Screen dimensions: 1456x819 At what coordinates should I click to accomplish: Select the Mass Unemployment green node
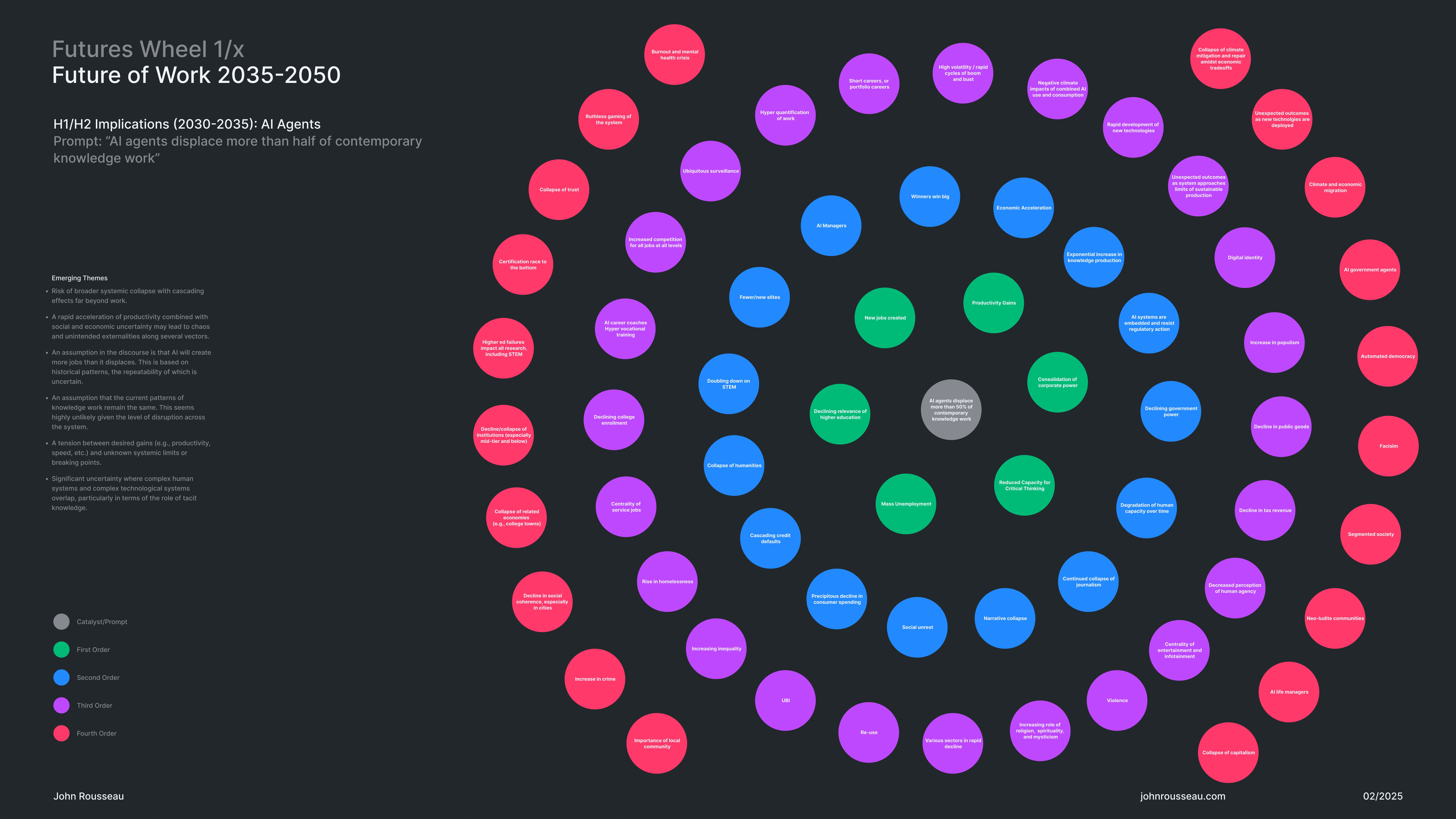[906, 504]
